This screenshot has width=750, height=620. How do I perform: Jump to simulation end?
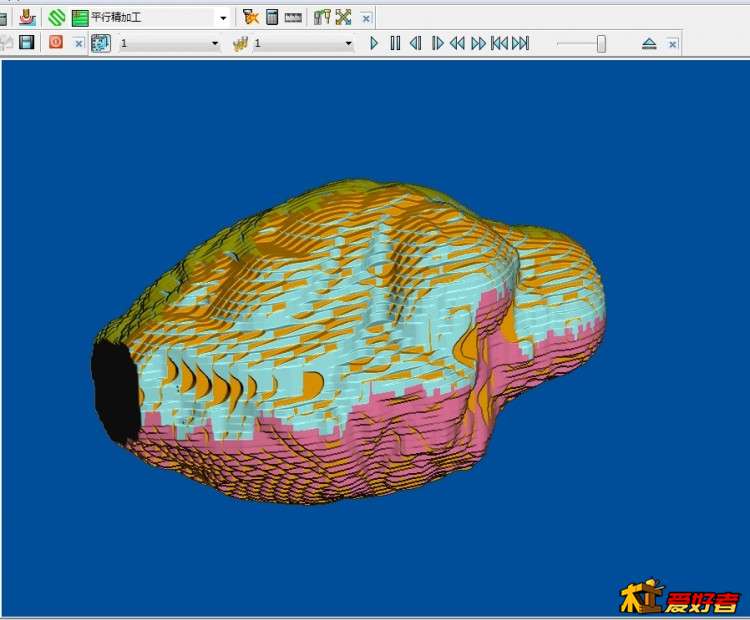520,44
